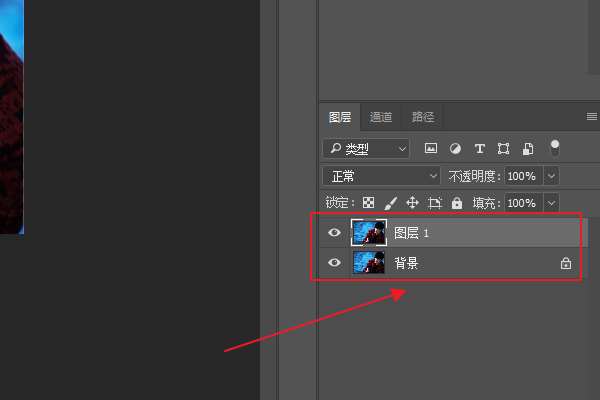The height and width of the screenshot is (400, 600).
Task: Switch to the 通道 tab
Action: (381, 117)
